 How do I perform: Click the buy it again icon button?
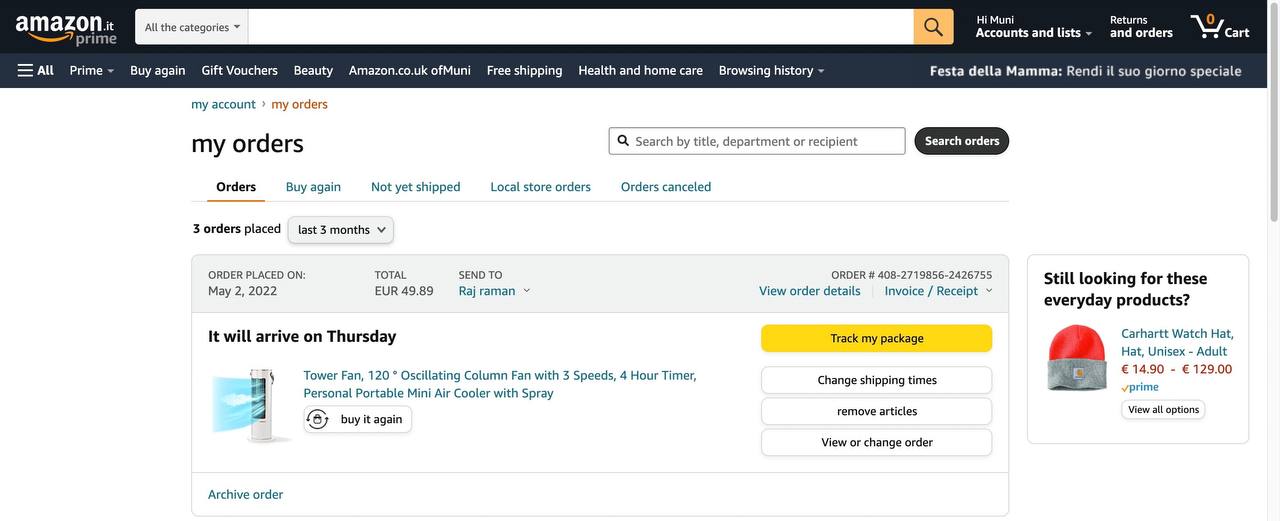pyautogui.click(x=358, y=419)
